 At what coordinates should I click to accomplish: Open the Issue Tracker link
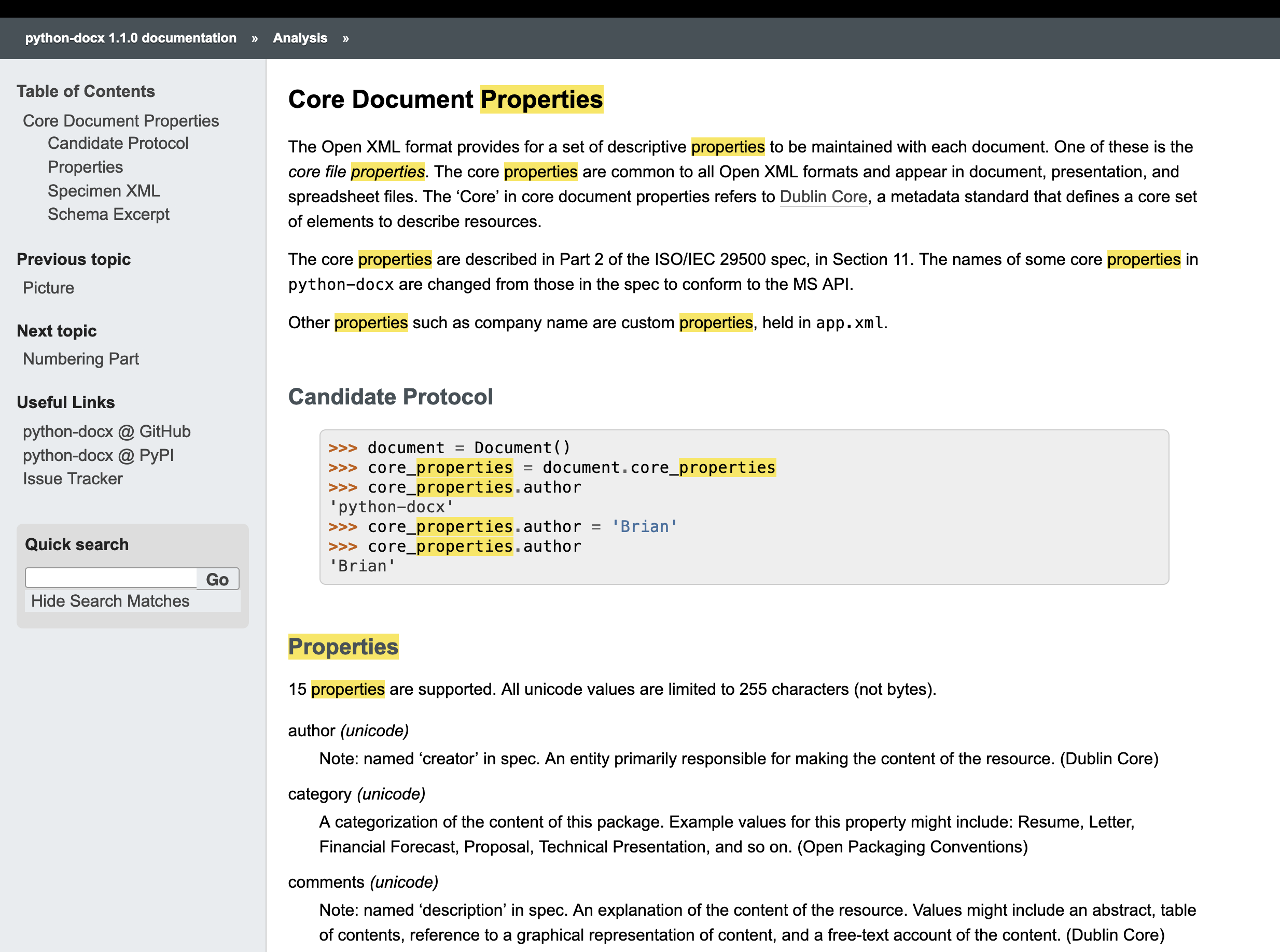[x=73, y=479]
